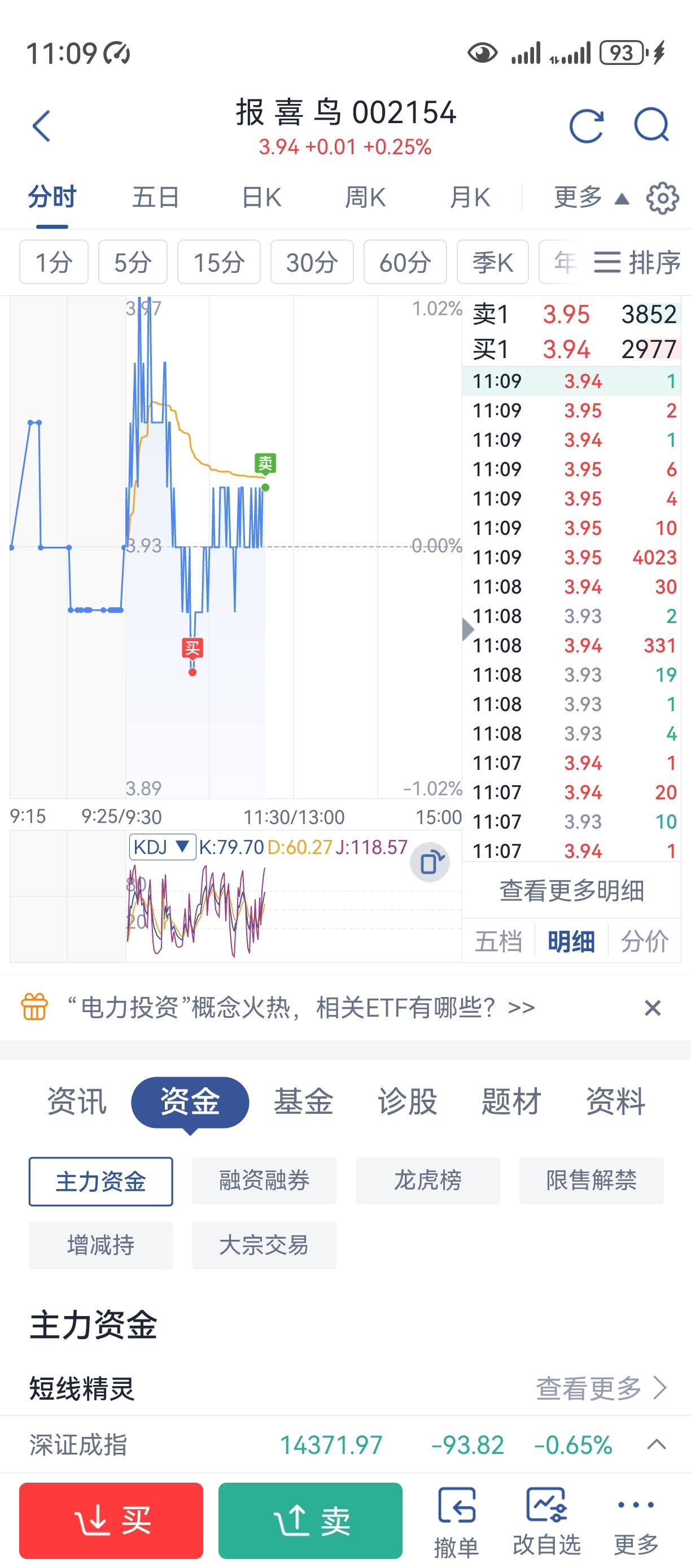Select the 30分 period button
Viewport: 691px width, 1568px height.
tap(312, 262)
